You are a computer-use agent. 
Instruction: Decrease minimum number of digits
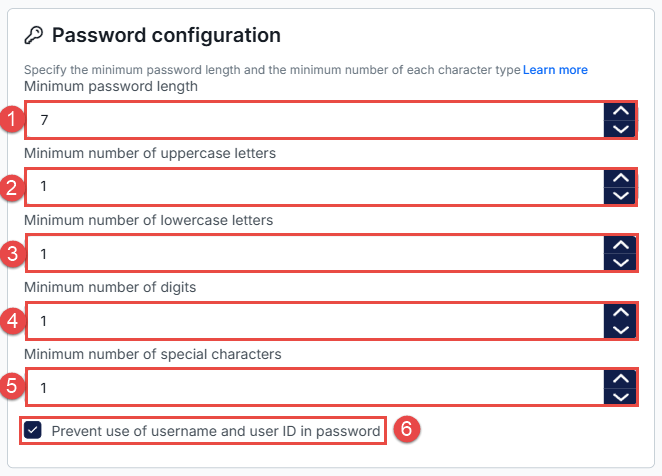(621, 329)
